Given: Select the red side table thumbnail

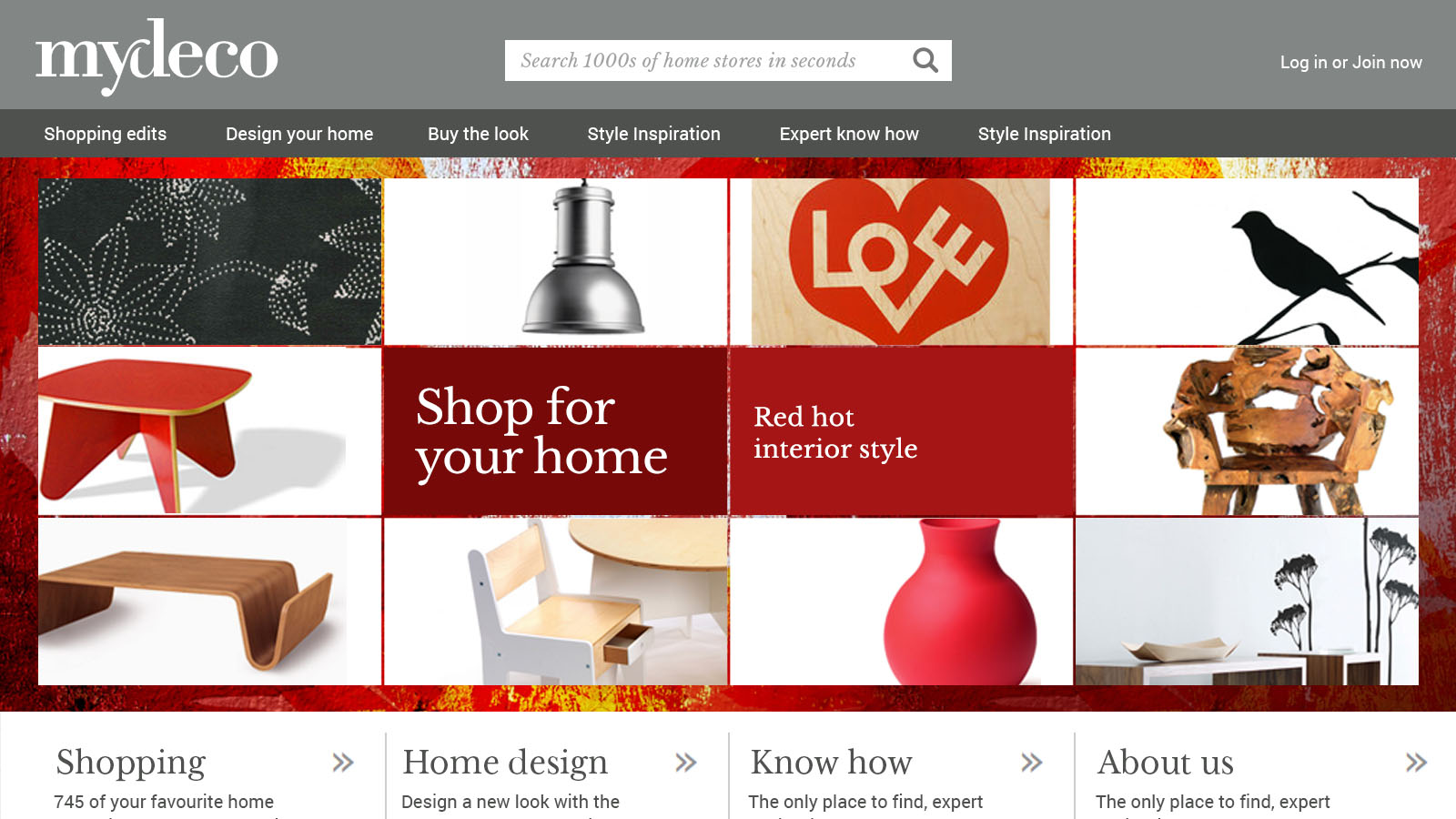Looking at the screenshot, I should click(x=209, y=431).
